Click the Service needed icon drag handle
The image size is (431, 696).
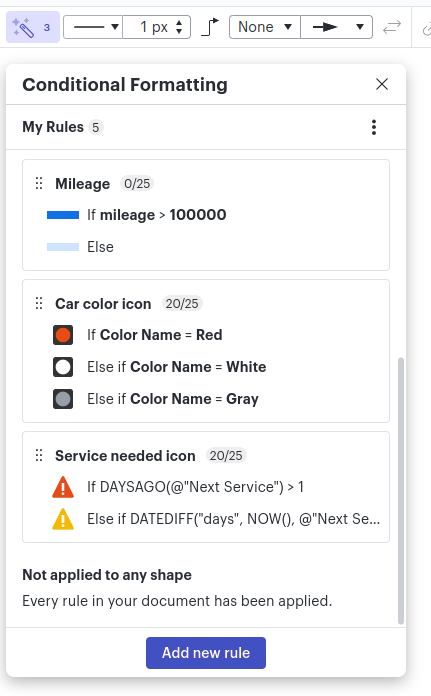point(39,455)
